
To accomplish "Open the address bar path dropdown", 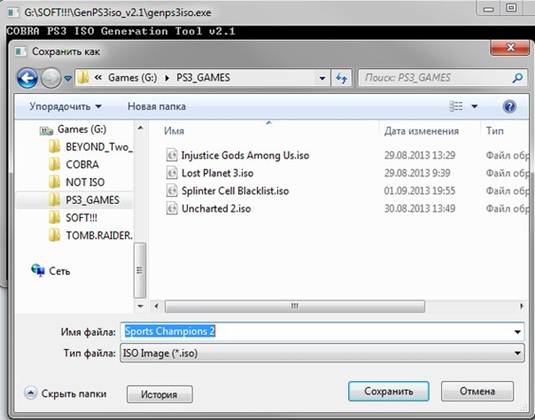I will 322,78.
